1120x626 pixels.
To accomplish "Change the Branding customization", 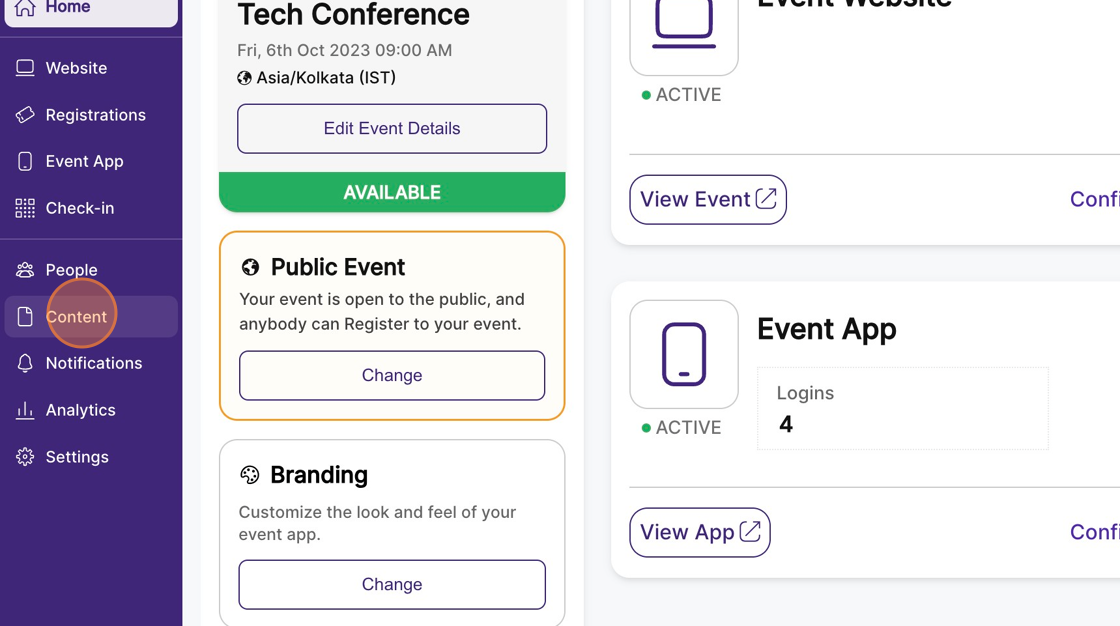I will click(x=392, y=585).
